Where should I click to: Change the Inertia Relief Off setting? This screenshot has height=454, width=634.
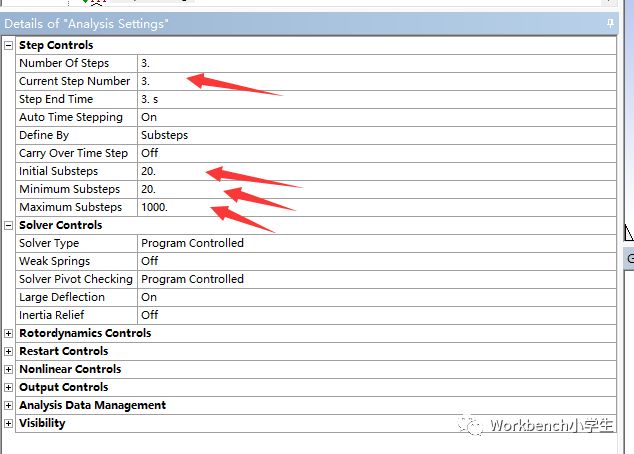pos(377,315)
